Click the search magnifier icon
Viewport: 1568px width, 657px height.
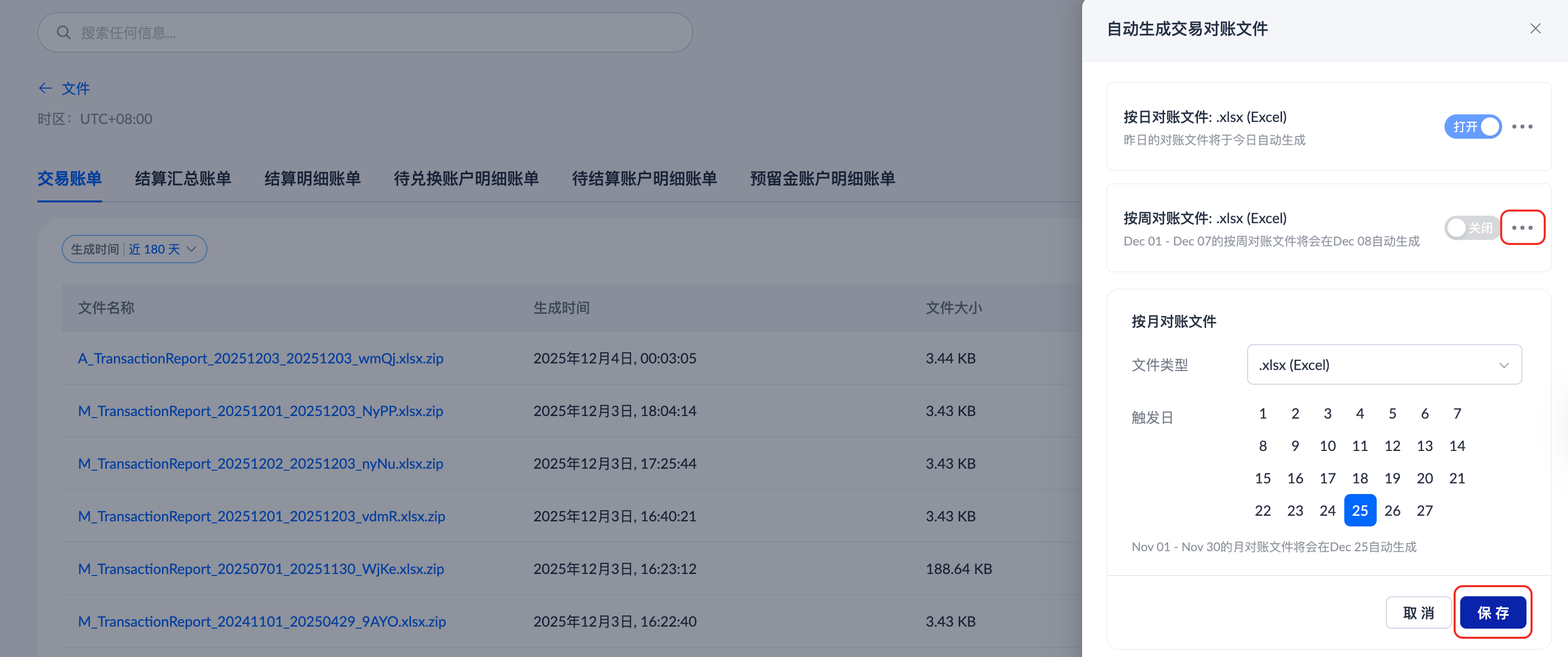63,33
